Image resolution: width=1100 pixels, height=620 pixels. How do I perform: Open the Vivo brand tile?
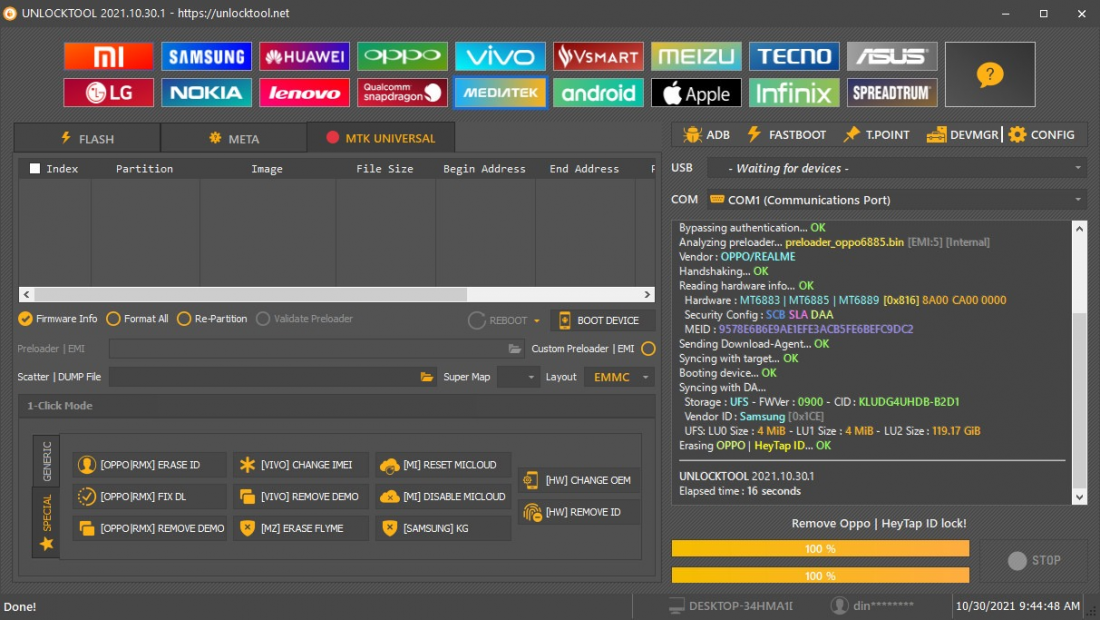coord(500,56)
